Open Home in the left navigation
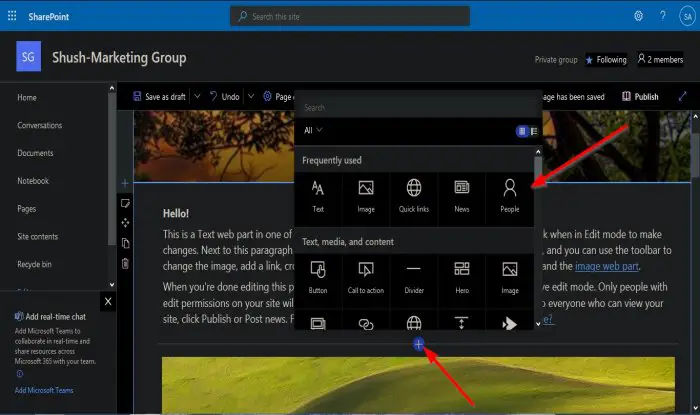This screenshot has width=700, height=415. click(x=27, y=98)
